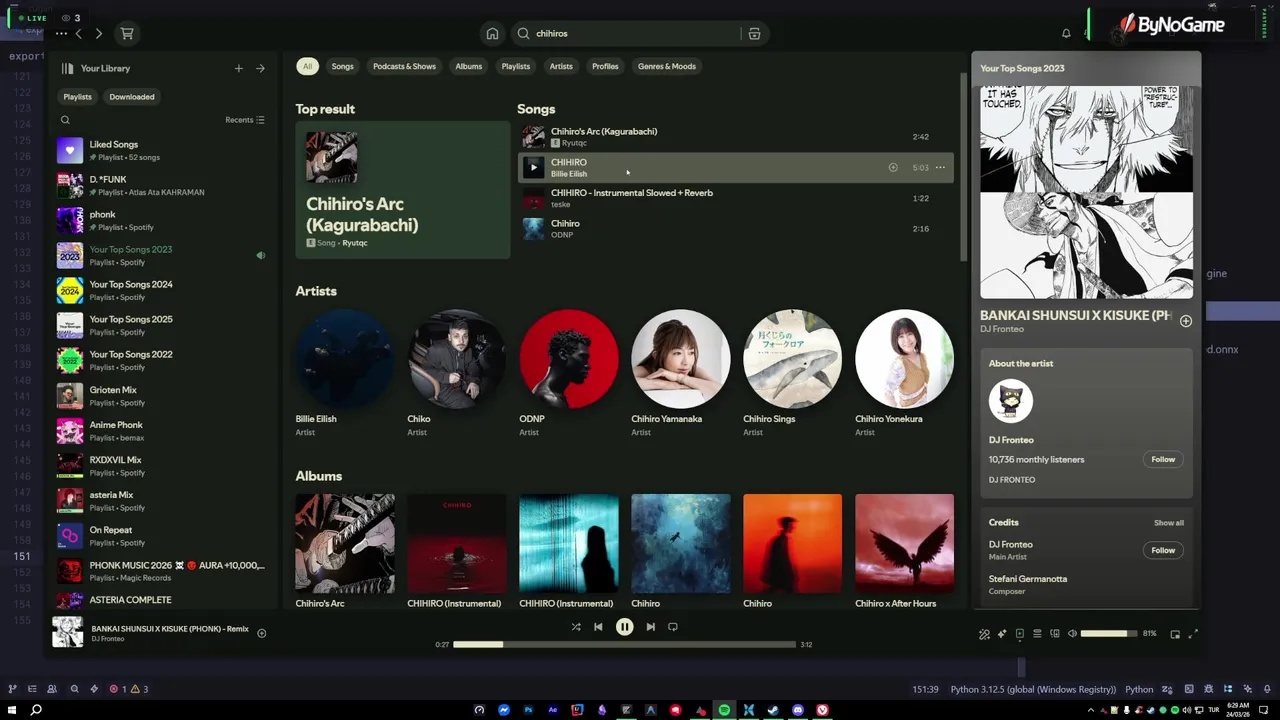Mute with the speaker icon
Viewport: 1280px width, 720px height.
click(x=1072, y=634)
